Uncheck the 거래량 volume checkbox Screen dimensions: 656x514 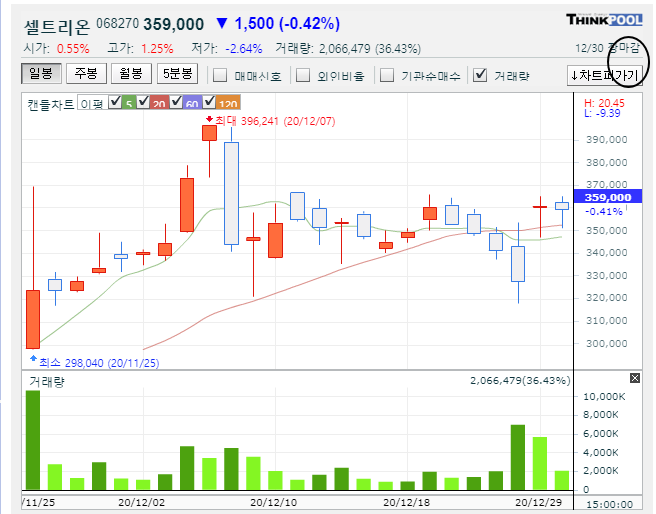(480, 75)
